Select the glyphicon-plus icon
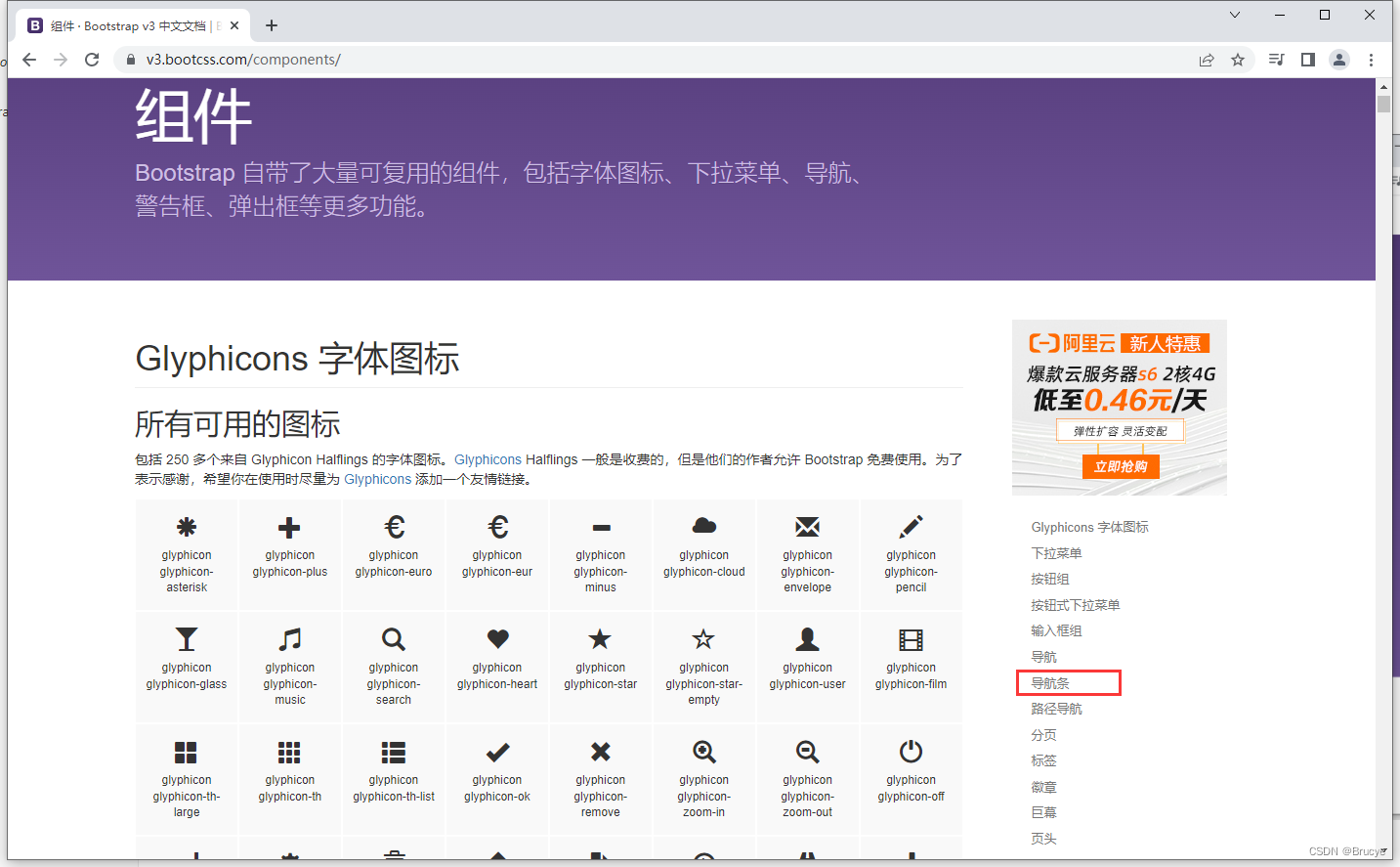The height and width of the screenshot is (867, 1400). coord(289,528)
